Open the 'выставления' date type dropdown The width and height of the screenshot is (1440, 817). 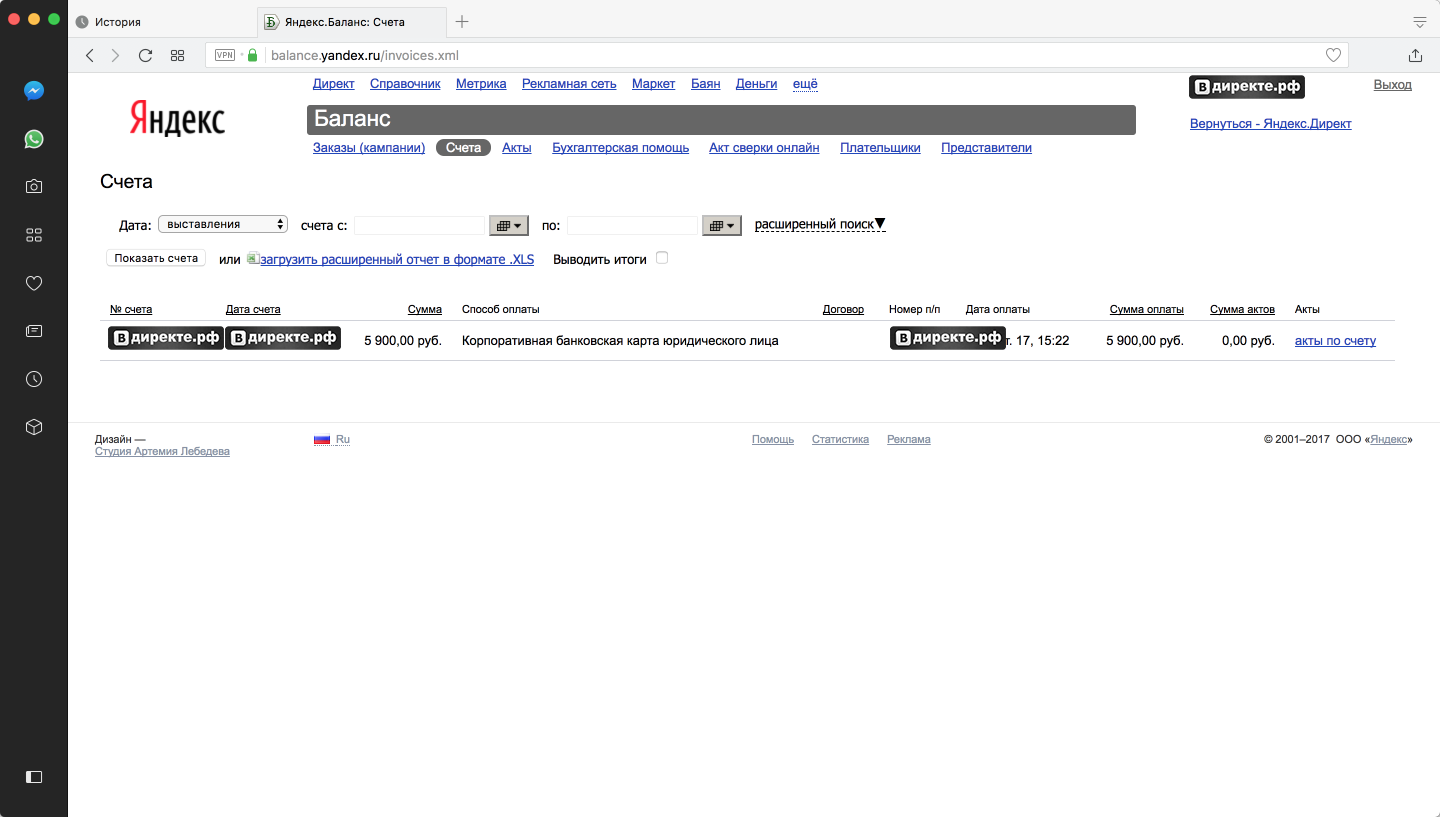tap(223, 224)
